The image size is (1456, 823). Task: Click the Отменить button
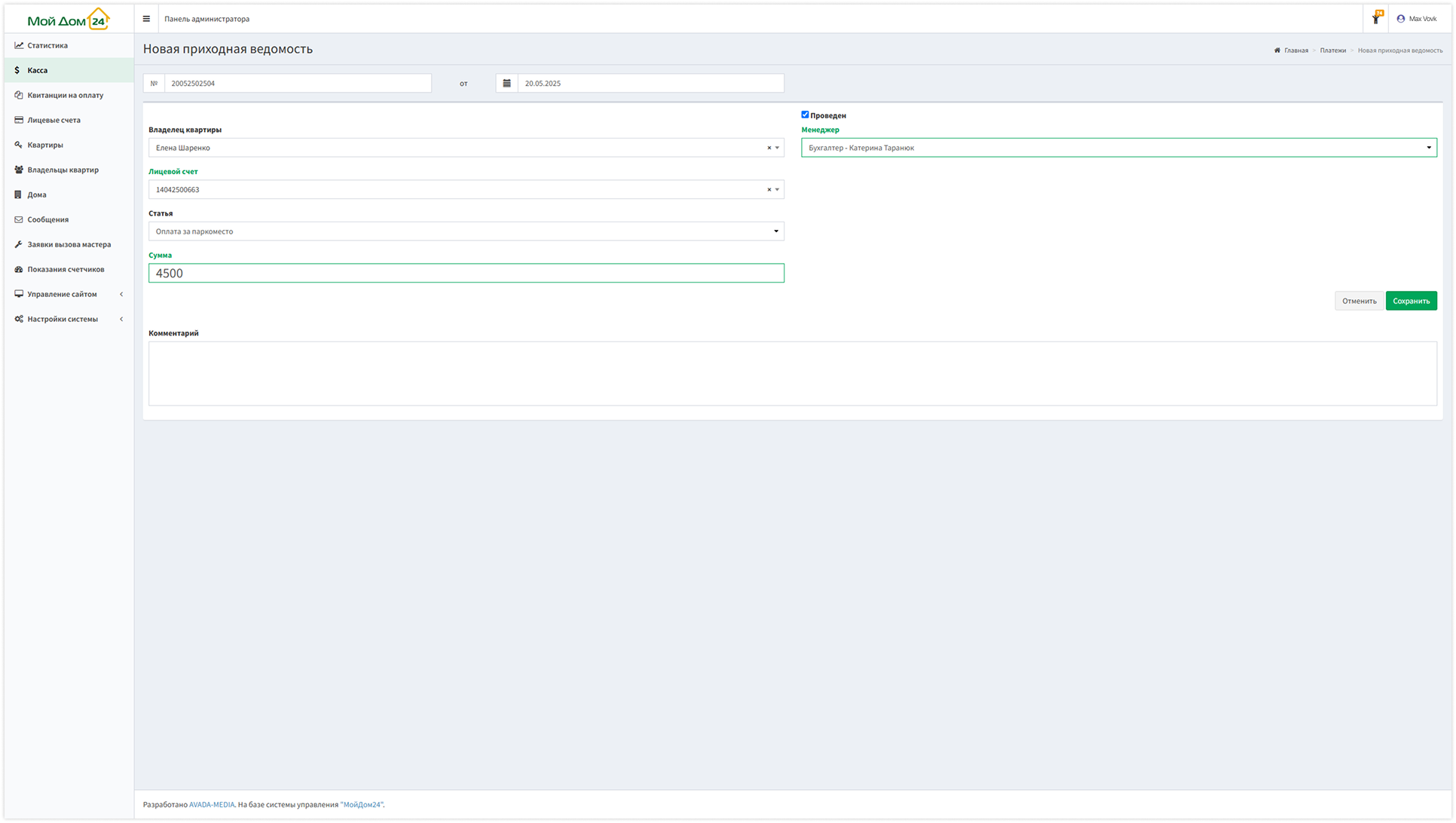1359,301
